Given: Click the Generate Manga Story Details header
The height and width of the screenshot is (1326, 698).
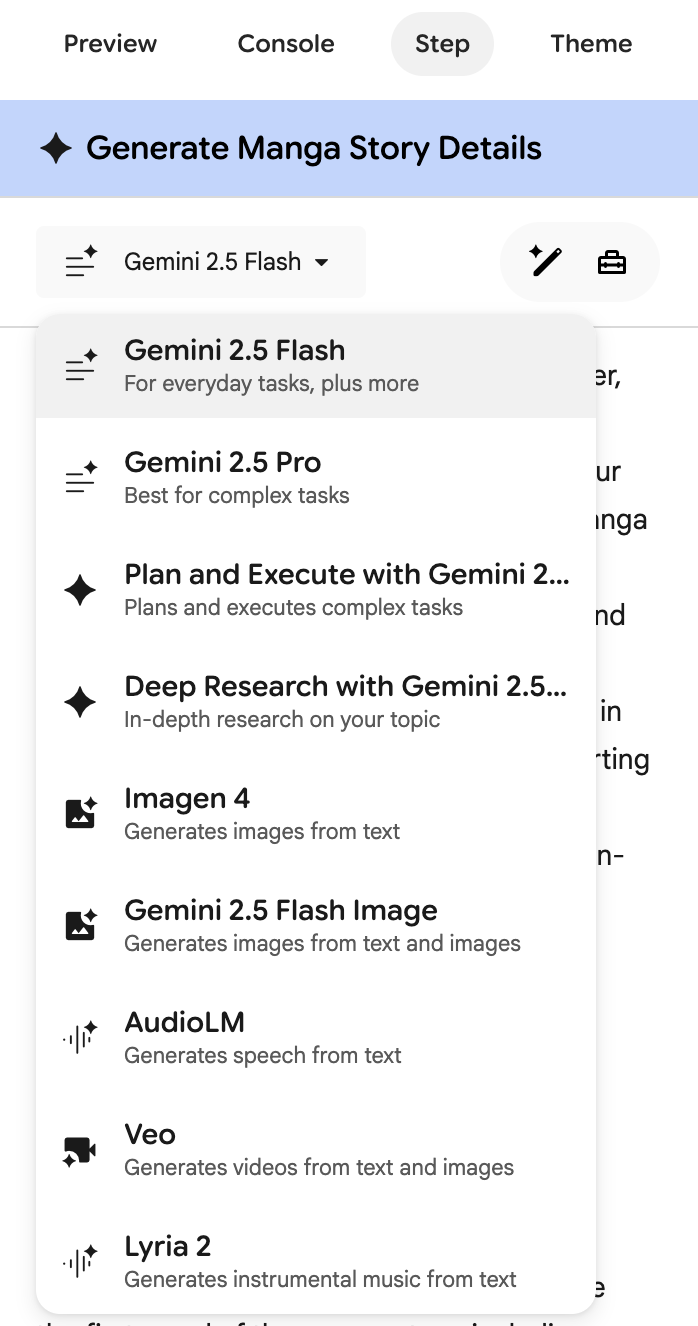Looking at the screenshot, I should 314,149.
